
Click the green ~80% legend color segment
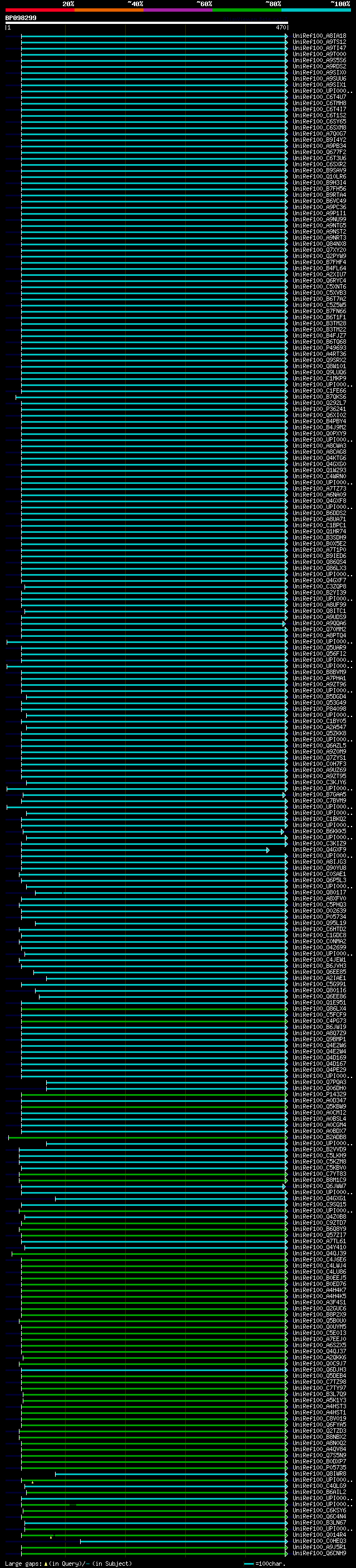pos(247,10)
